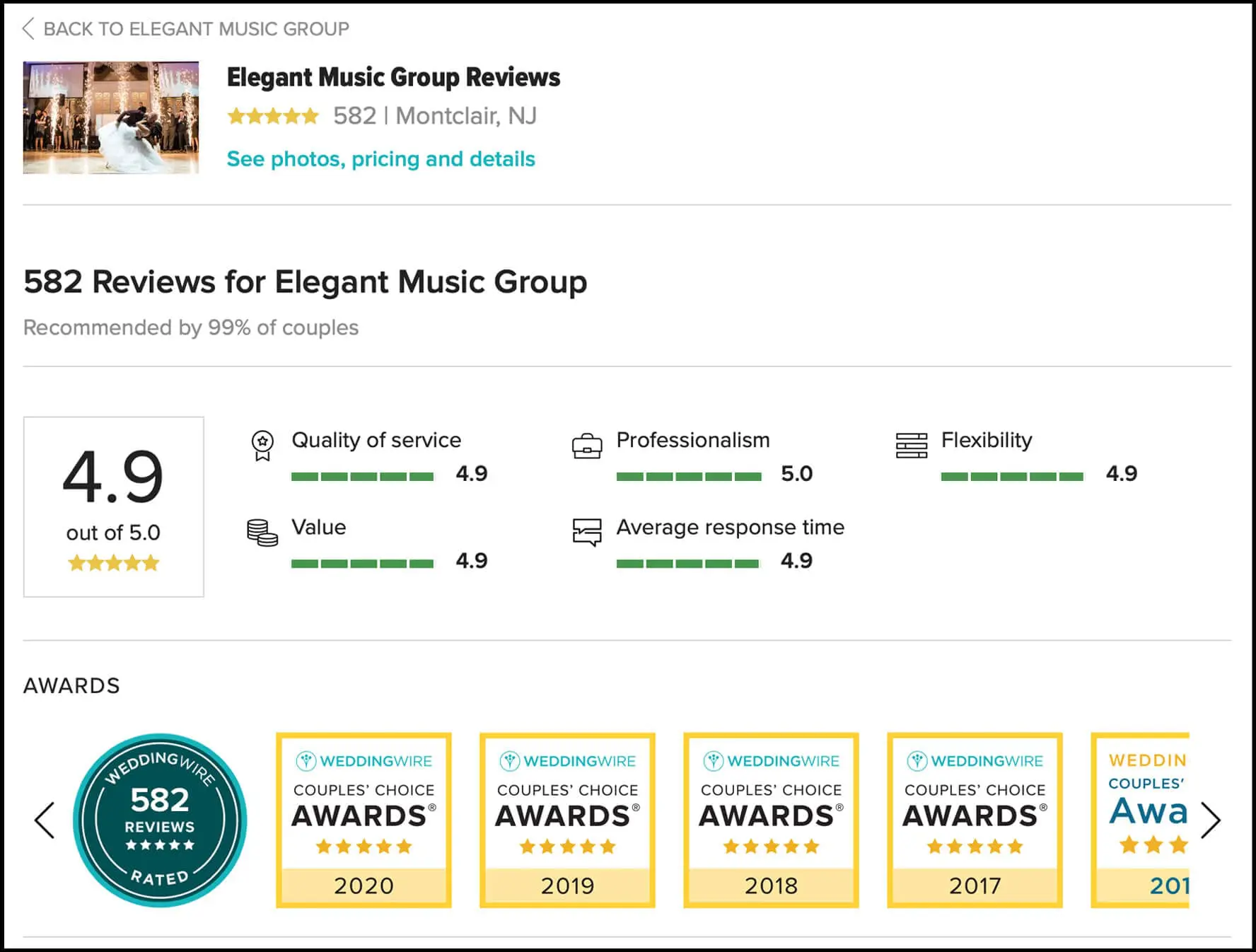Click the out of 5.0 text

(x=113, y=533)
